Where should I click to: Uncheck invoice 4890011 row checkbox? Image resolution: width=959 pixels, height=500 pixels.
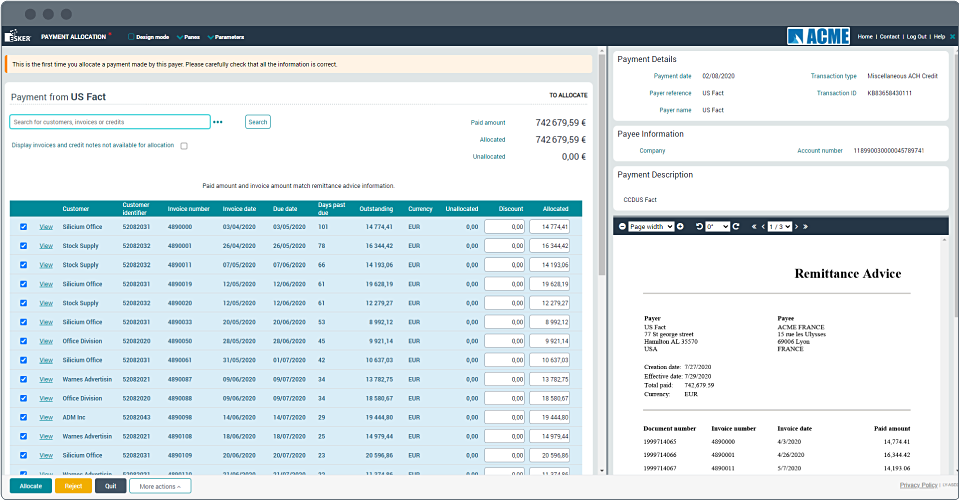tap(23, 265)
